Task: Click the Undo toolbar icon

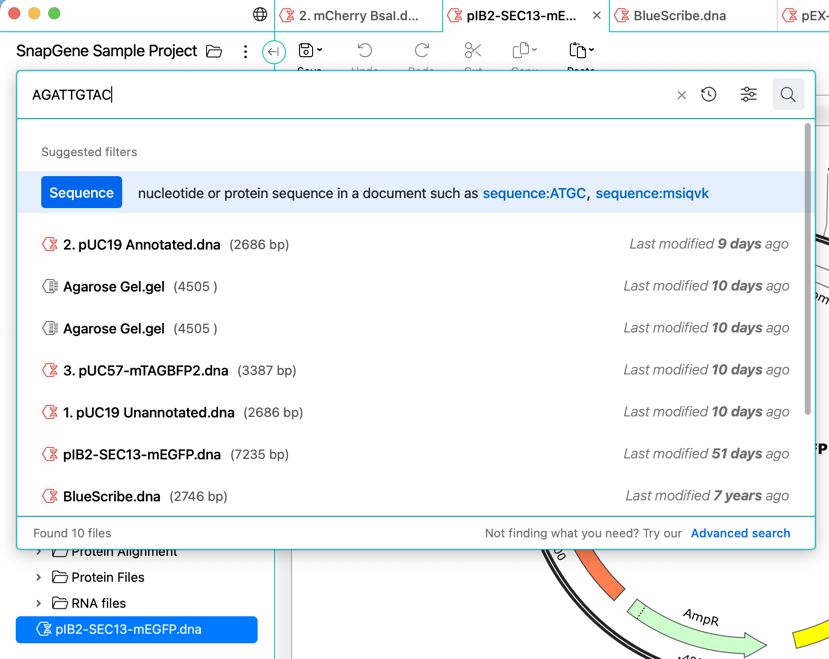Action: point(365,50)
